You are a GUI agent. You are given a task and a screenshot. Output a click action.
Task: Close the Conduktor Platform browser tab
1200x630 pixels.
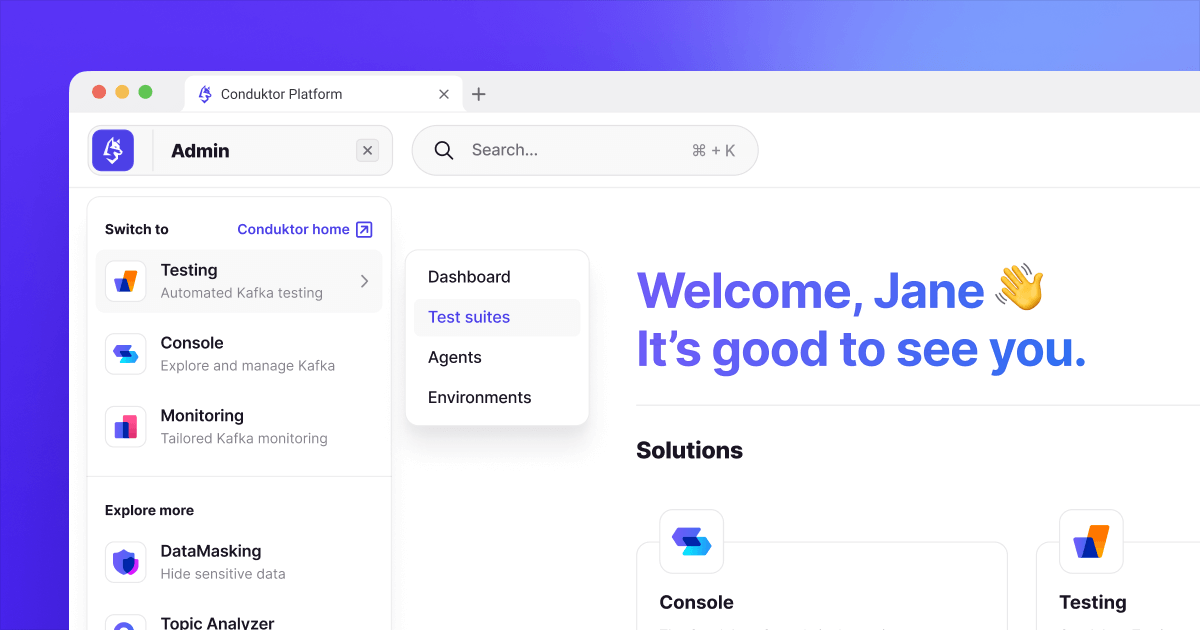444,94
